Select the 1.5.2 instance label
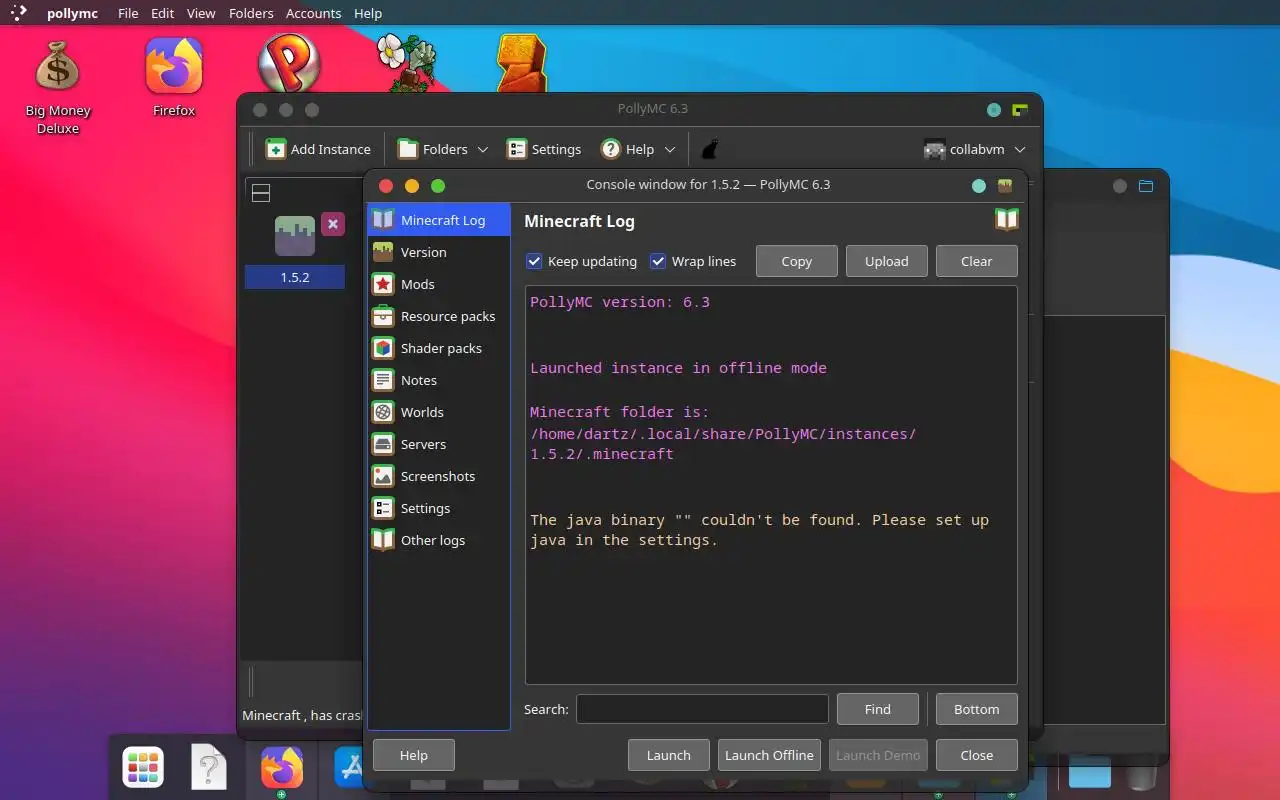The image size is (1280, 800). pos(295,277)
